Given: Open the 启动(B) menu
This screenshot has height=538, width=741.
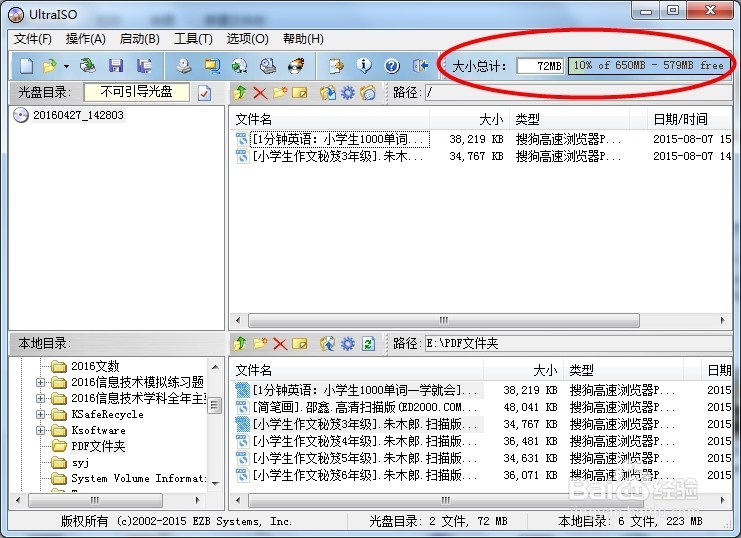Looking at the screenshot, I should click(x=139, y=39).
